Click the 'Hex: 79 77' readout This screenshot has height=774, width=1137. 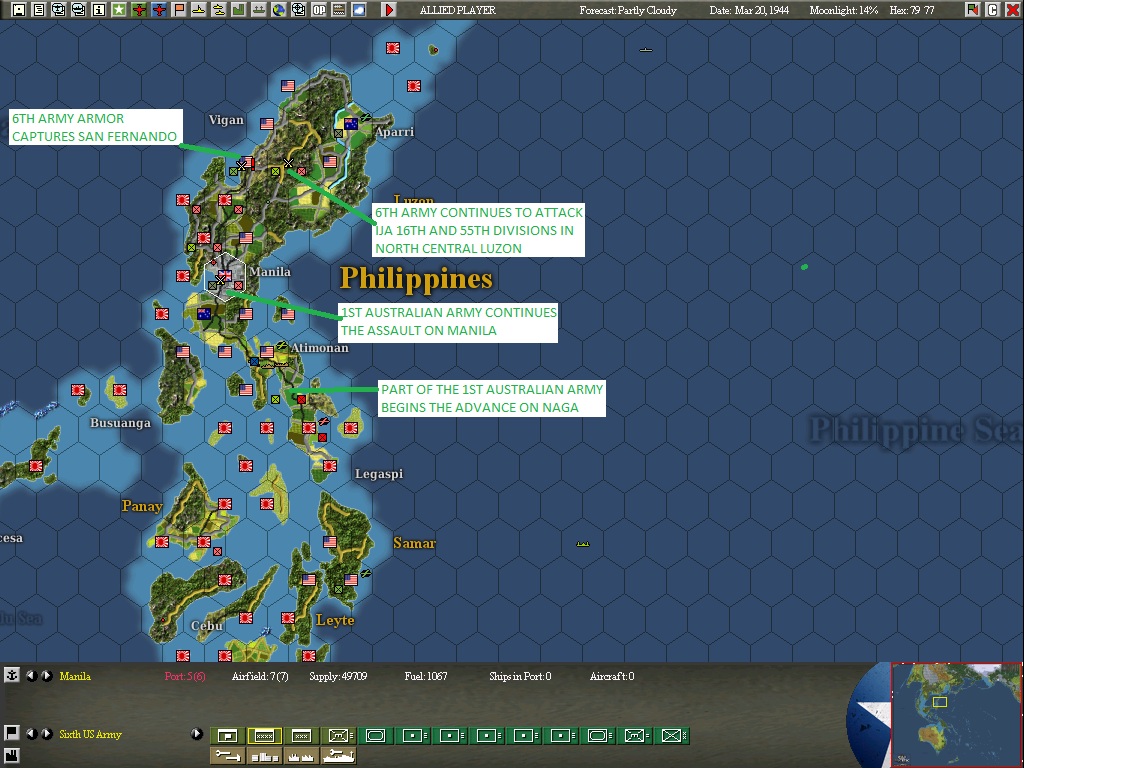pyautogui.click(x=911, y=10)
